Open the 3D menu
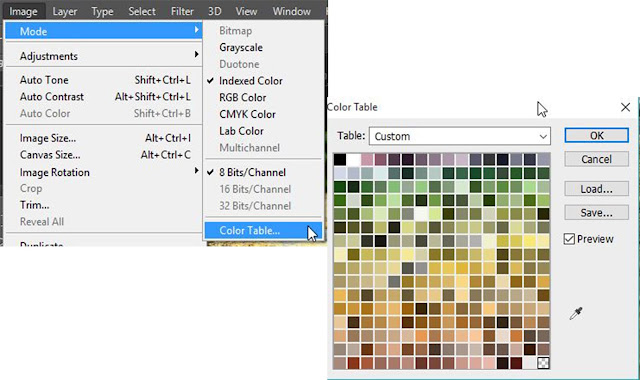 pos(214,11)
